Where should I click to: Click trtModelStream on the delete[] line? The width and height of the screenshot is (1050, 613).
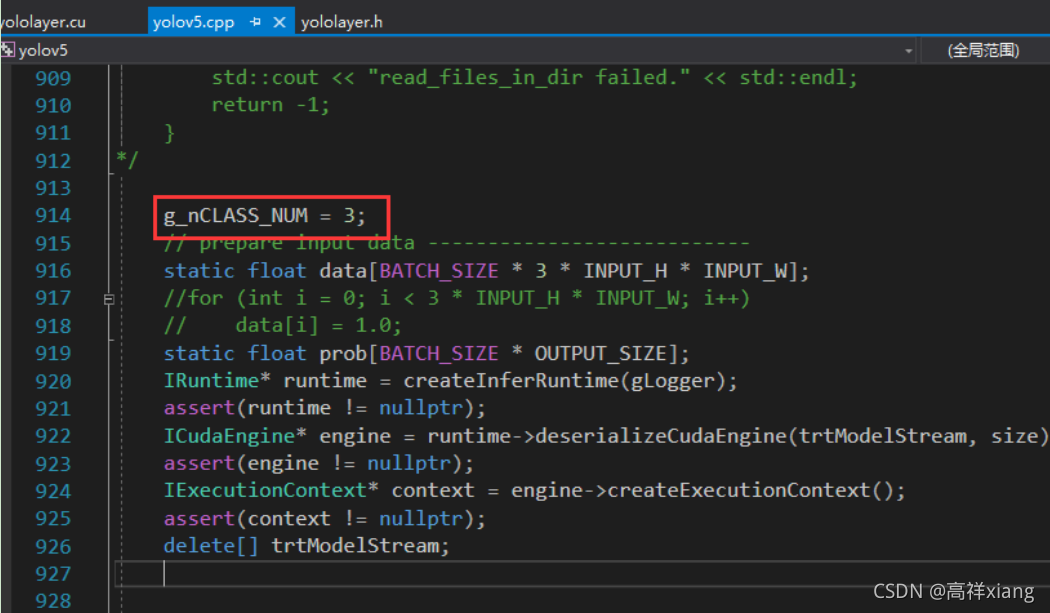point(355,546)
